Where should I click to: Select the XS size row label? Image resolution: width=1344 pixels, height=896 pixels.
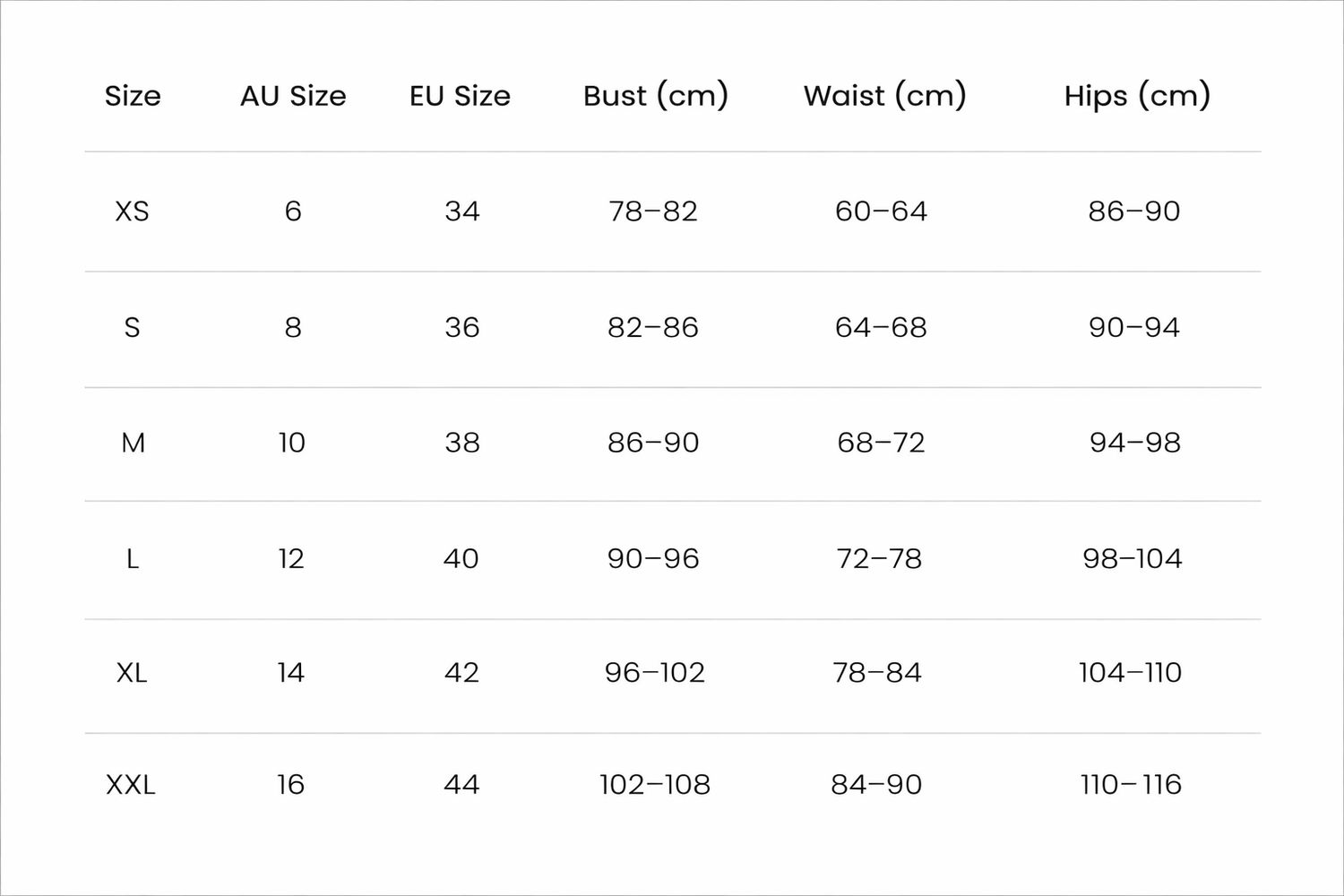pyautogui.click(x=133, y=211)
